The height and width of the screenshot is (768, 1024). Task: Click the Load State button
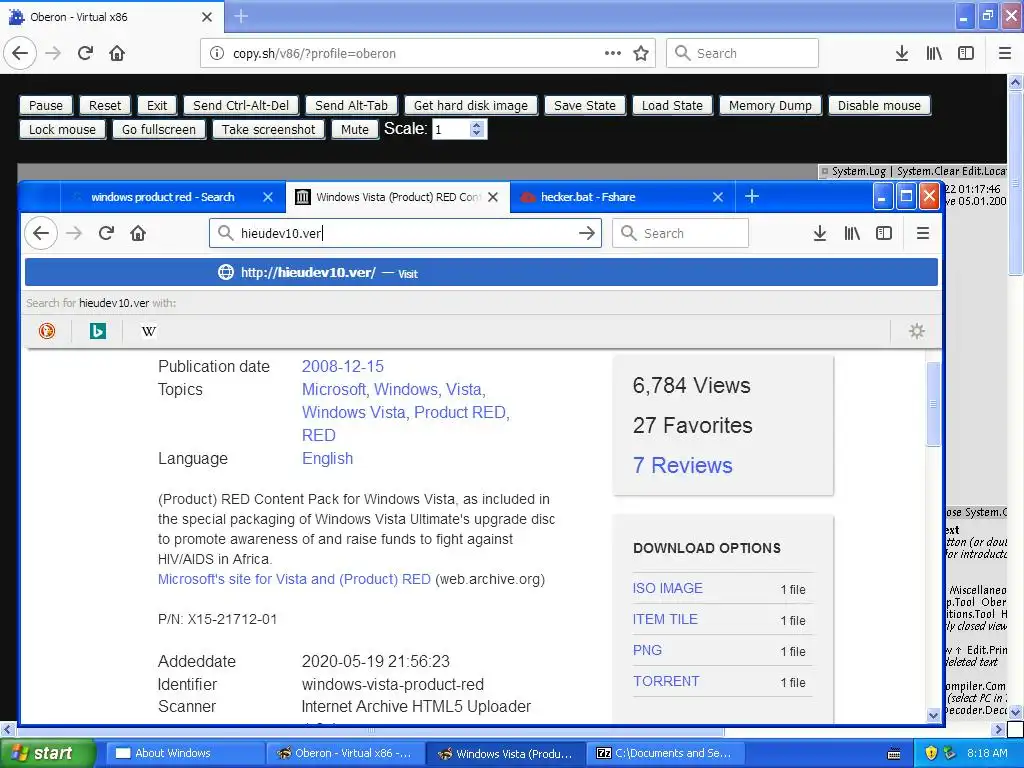672,105
